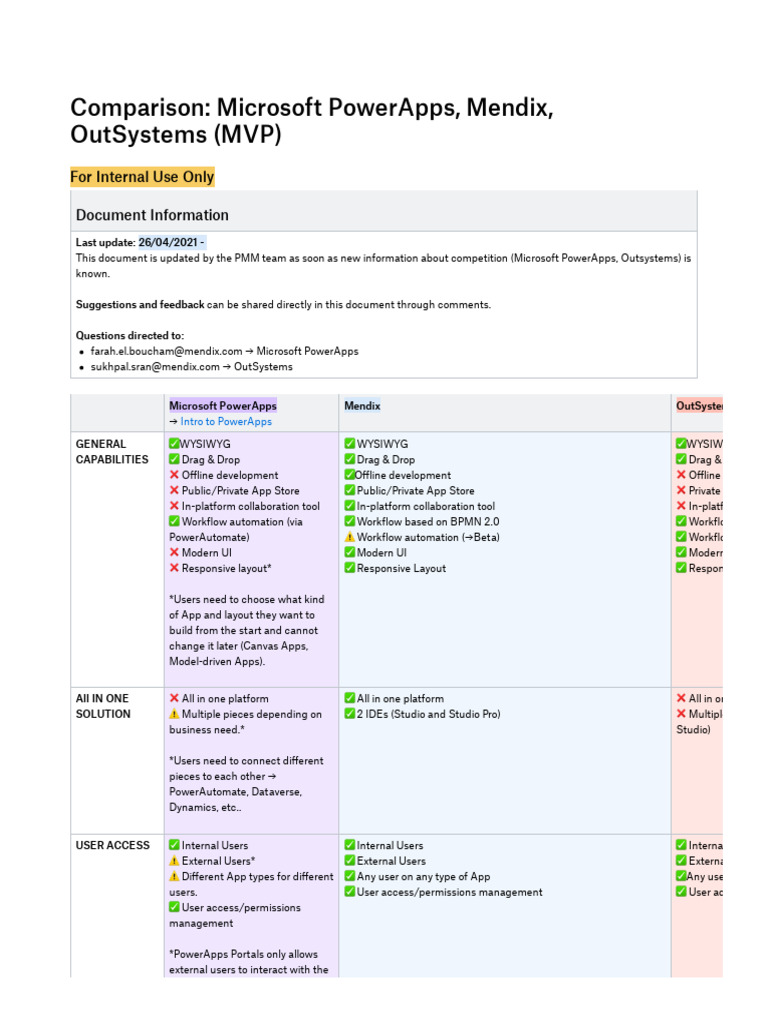Click 'Any user on any type of App' in the Mendix column
This screenshot has width=768, height=1024.
423,877
